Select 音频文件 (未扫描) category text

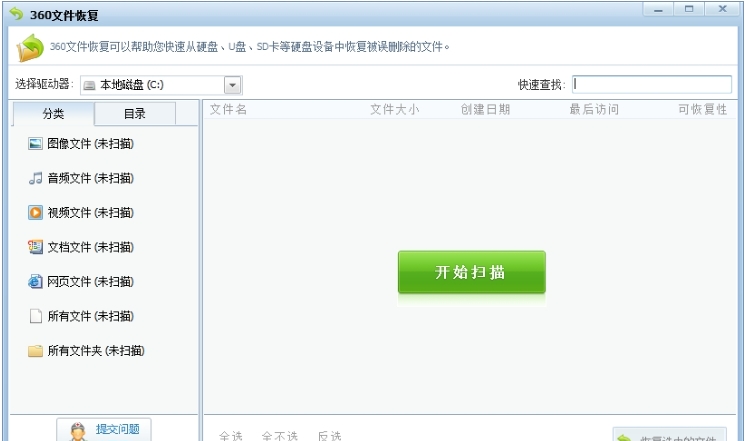tap(91, 178)
